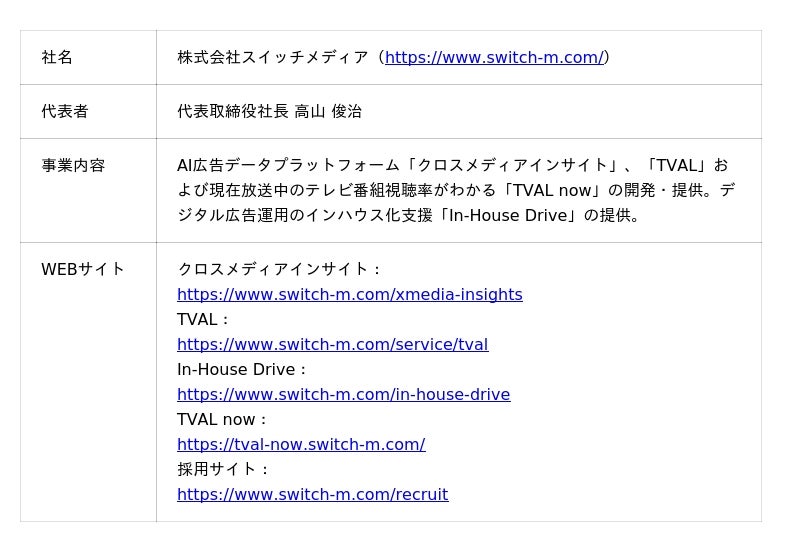The height and width of the screenshot is (552, 800).
Task: Open the https://www.switch-m.com/ company link
Action: 494,57
